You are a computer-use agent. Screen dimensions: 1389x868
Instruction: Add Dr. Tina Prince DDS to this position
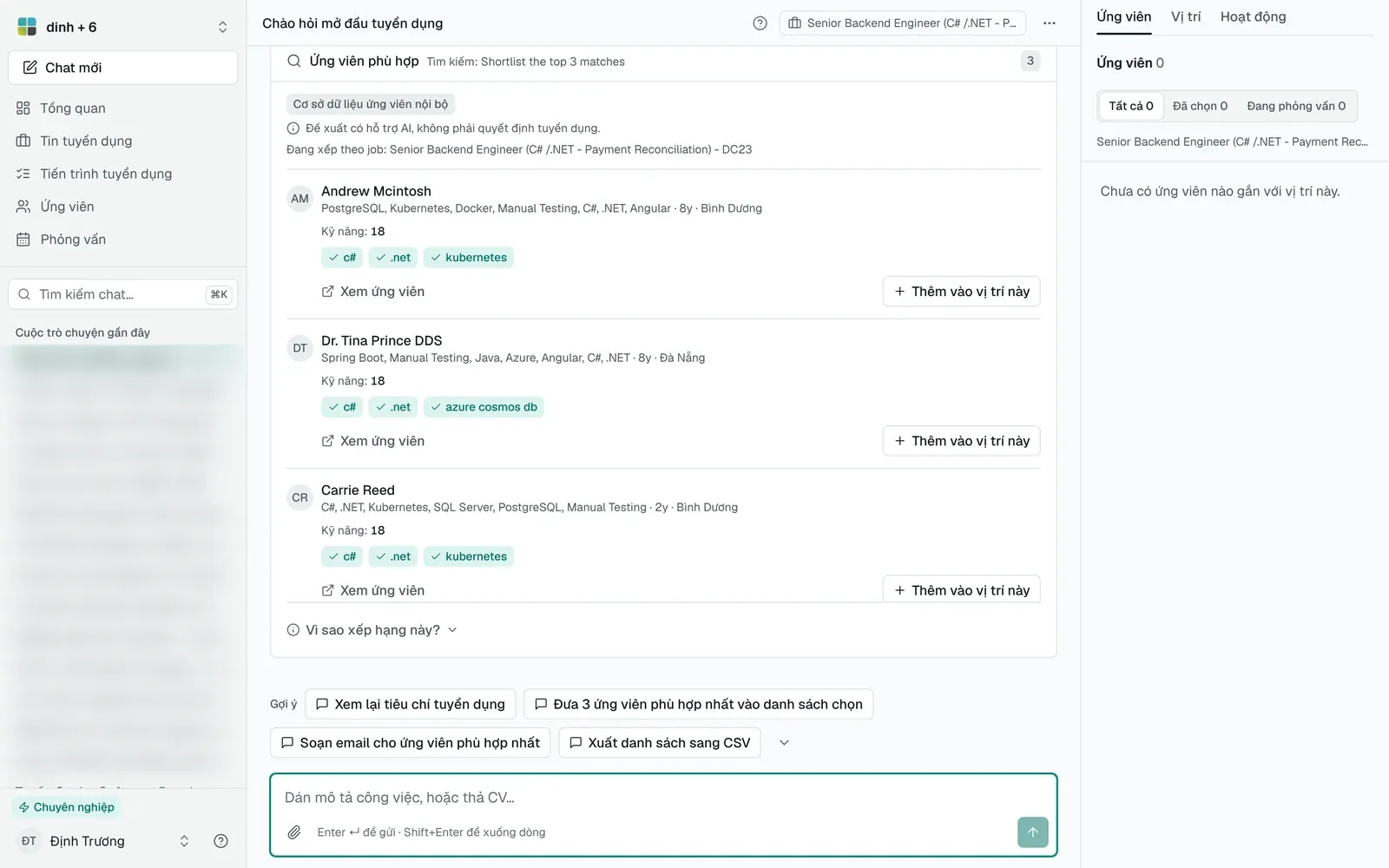coord(962,441)
